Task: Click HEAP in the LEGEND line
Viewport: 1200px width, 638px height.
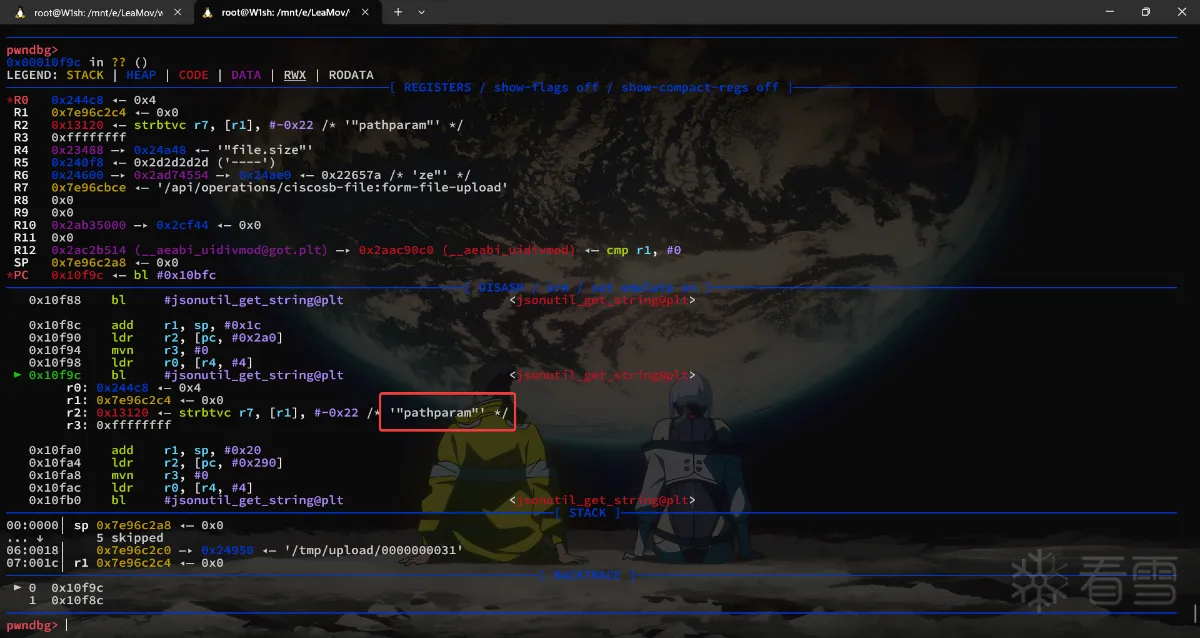Action: 140,75
